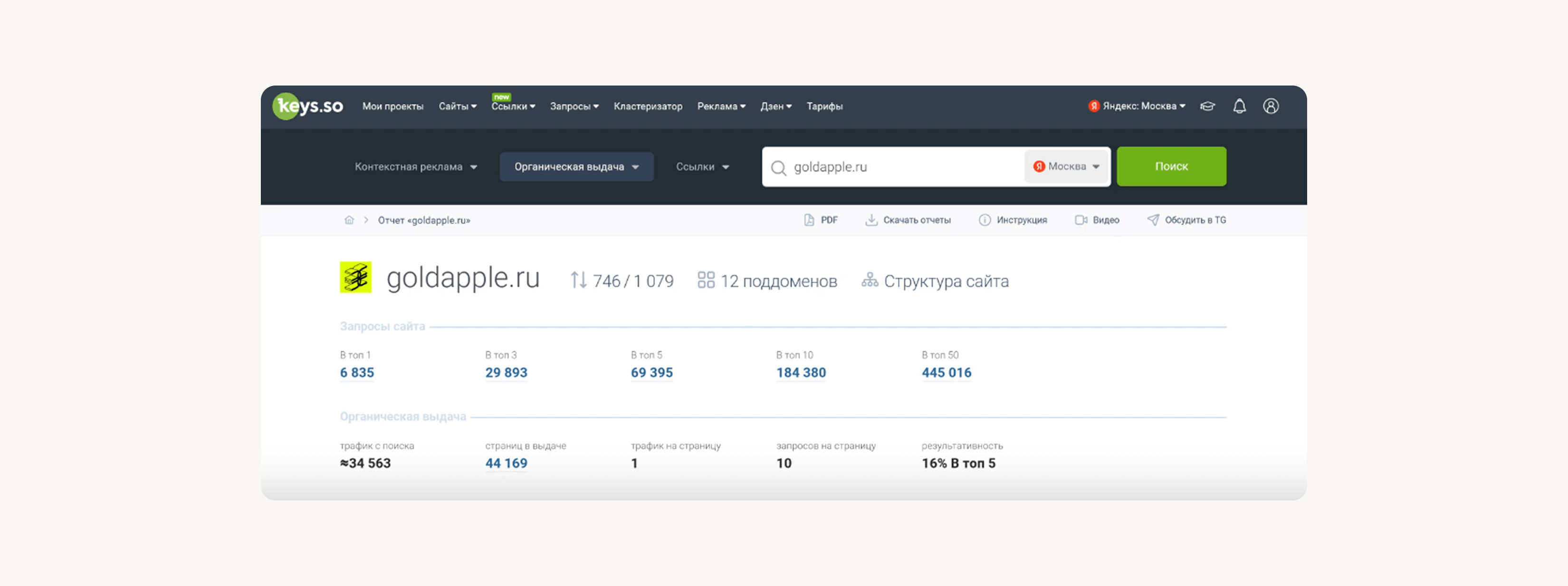
Task: Open the training graduation cap icon
Action: pos(1208,106)
